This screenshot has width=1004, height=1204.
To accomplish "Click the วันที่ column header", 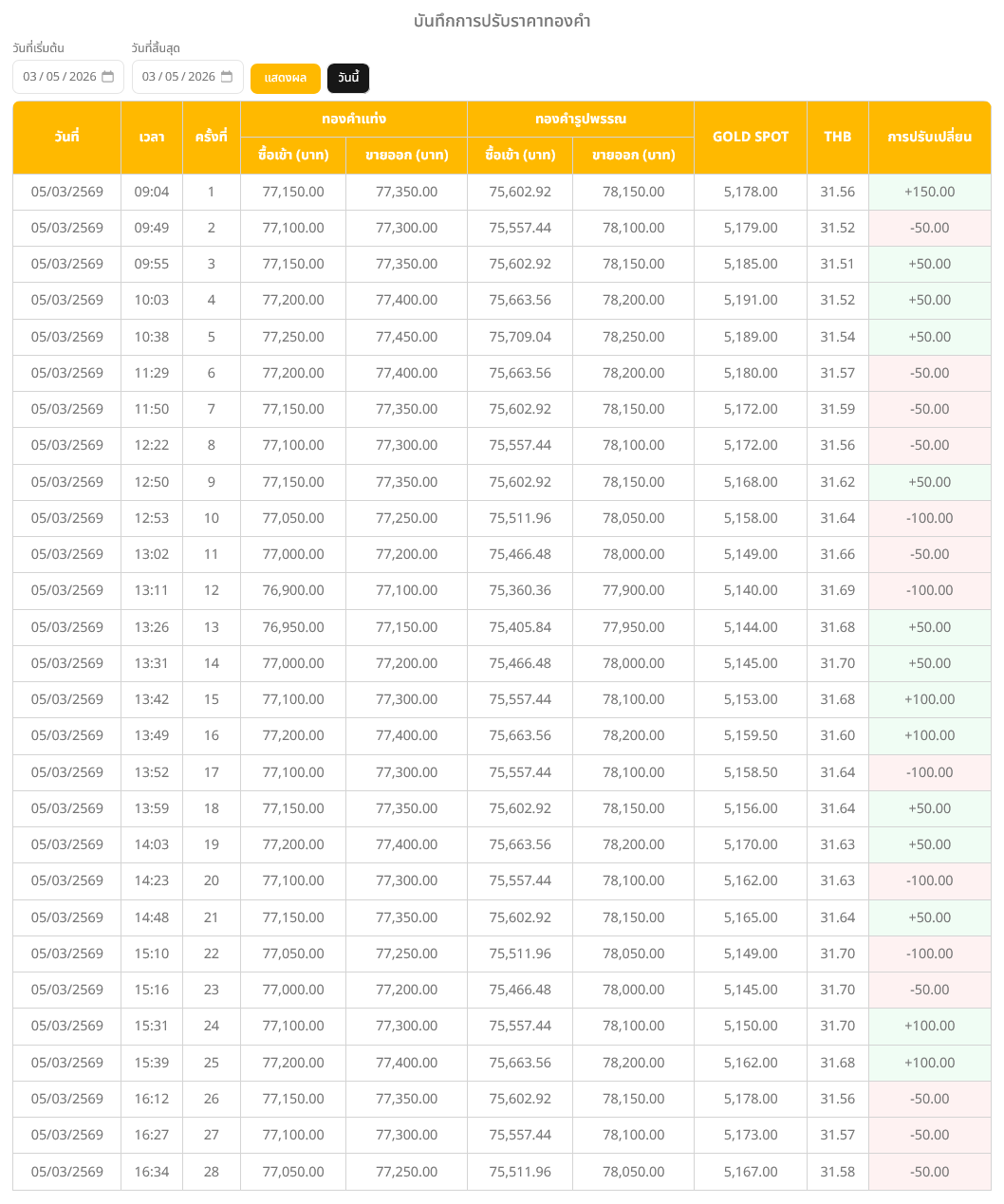I will 66,137.
